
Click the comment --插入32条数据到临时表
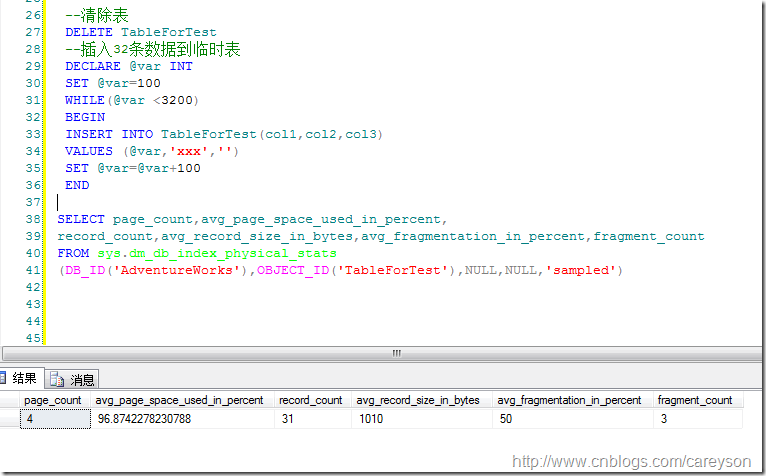pyautogui.click(x=153, y=49)
